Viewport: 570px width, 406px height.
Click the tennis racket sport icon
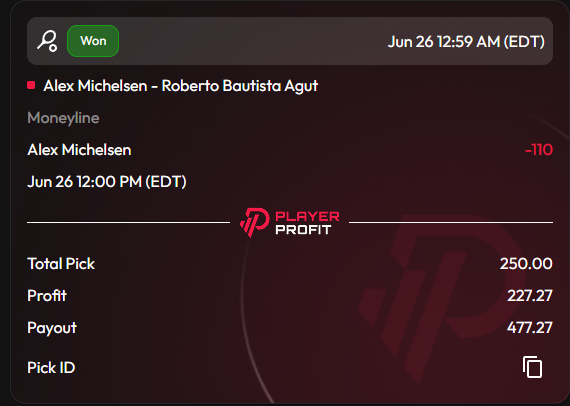pos(47,41)
